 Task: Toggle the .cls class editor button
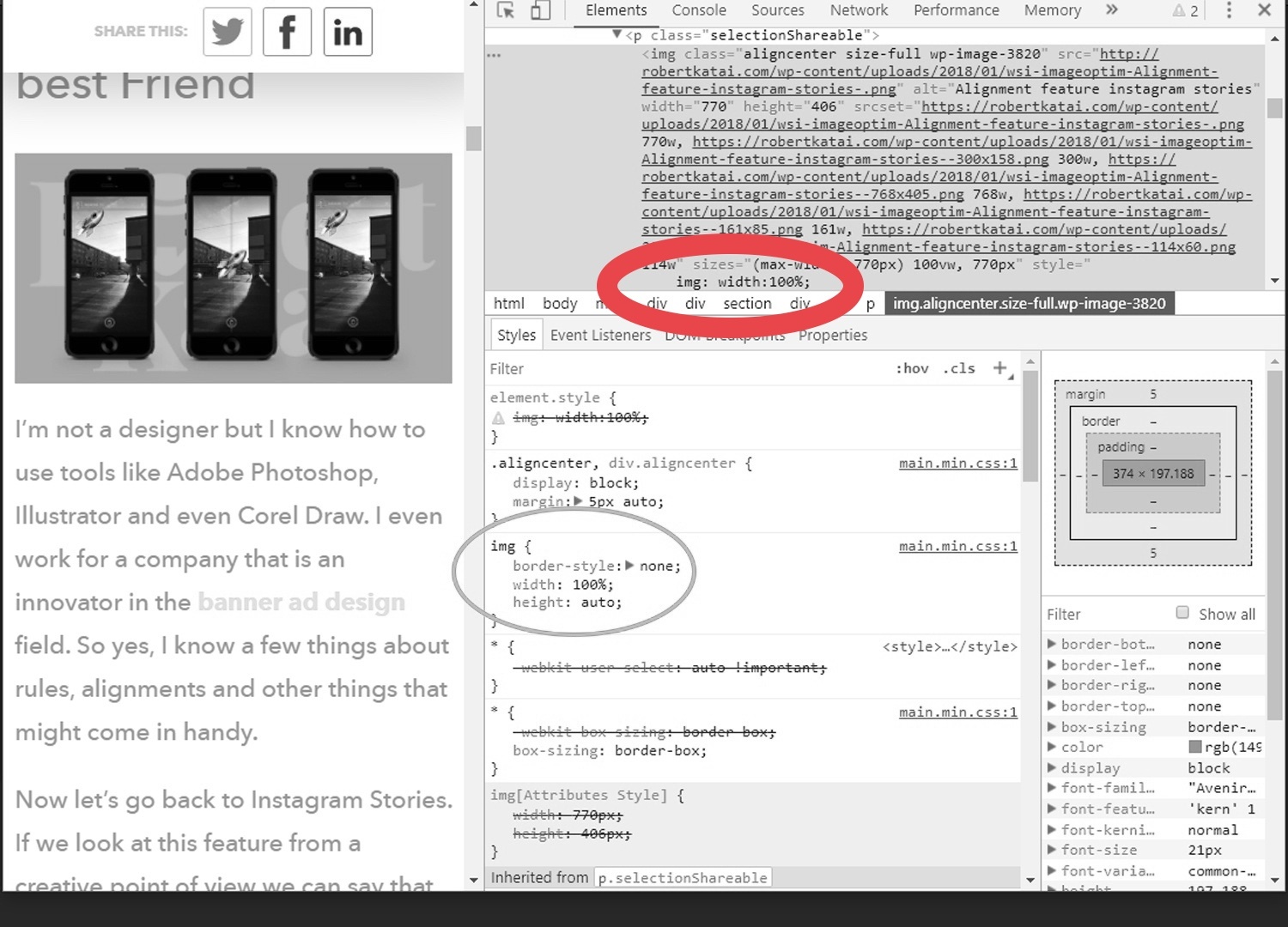pyautogui.click(x=959, y=368)
